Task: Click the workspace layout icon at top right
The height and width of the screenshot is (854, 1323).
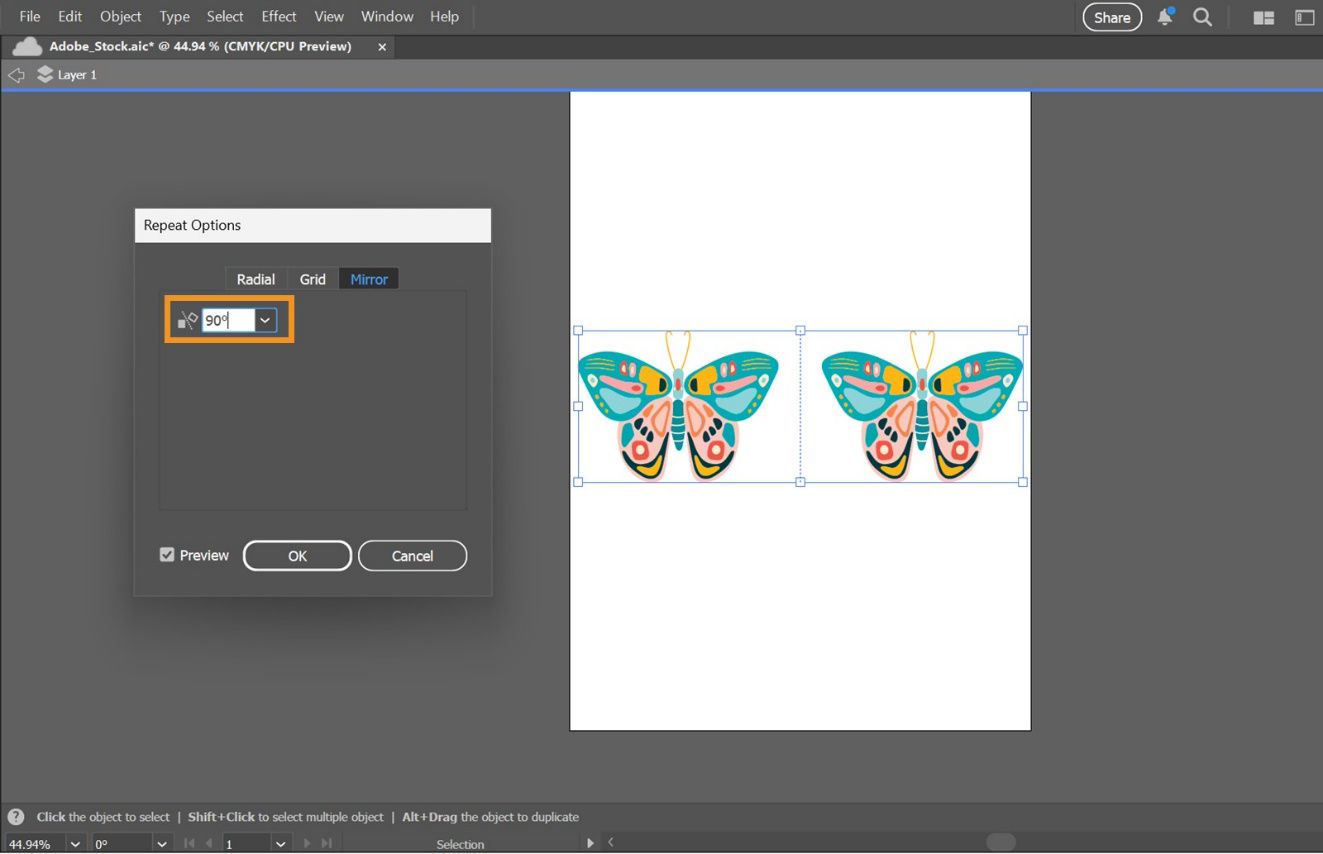Action: click(x=1263, y=17)
